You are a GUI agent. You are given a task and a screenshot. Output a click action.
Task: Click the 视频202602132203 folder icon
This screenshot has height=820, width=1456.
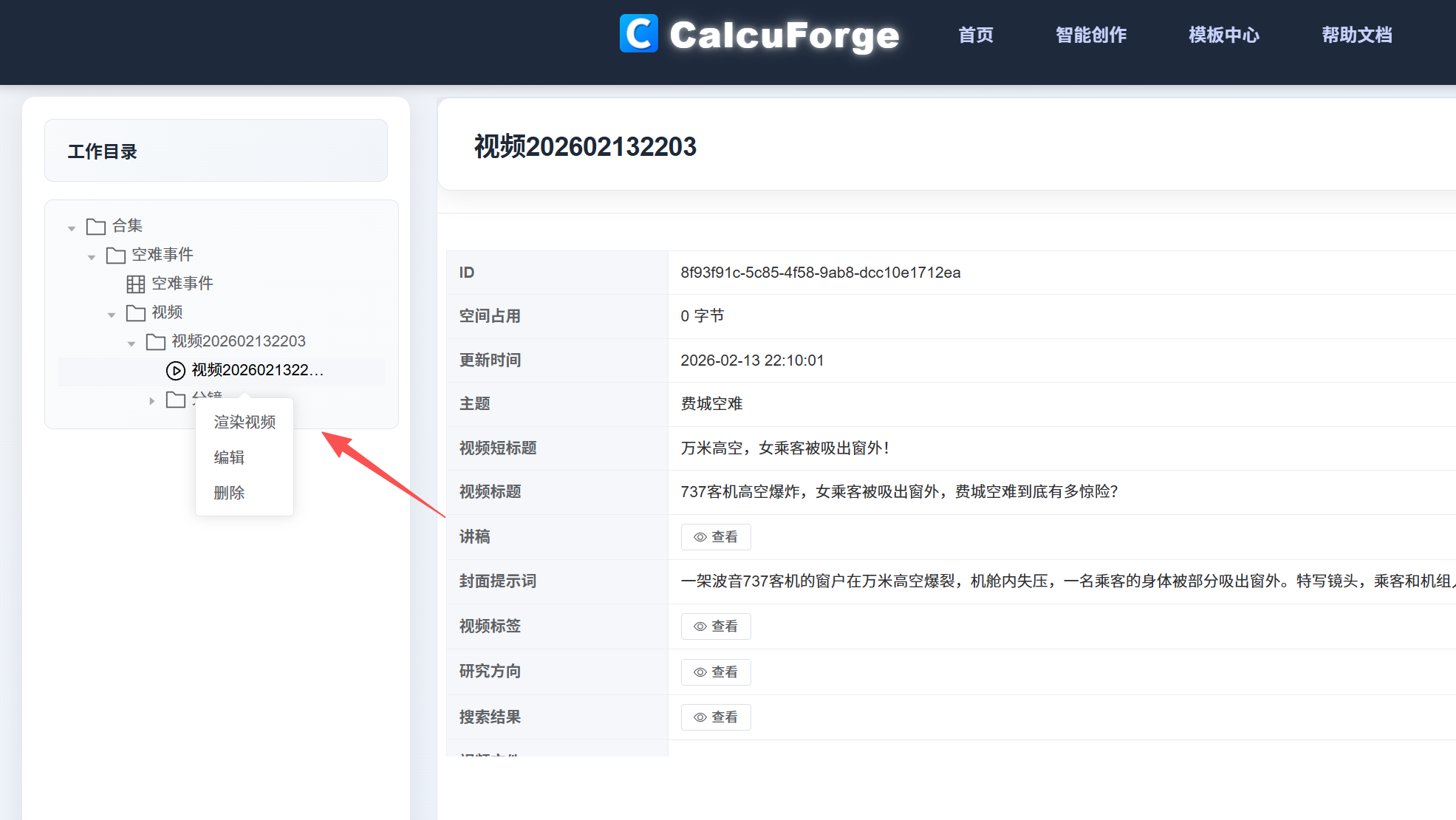pos(156,341)
